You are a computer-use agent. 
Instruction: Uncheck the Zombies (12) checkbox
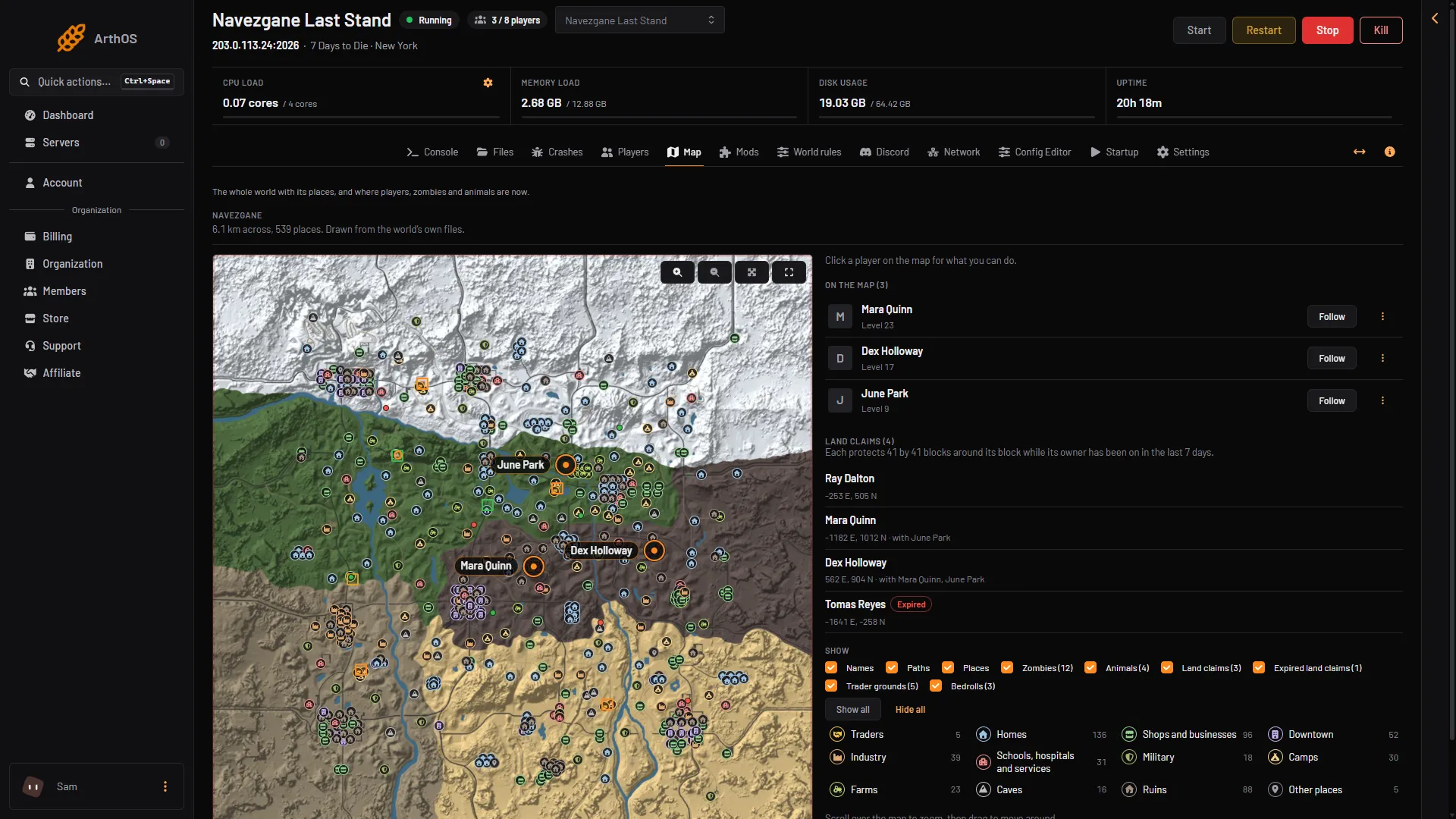pos(1007,667)
